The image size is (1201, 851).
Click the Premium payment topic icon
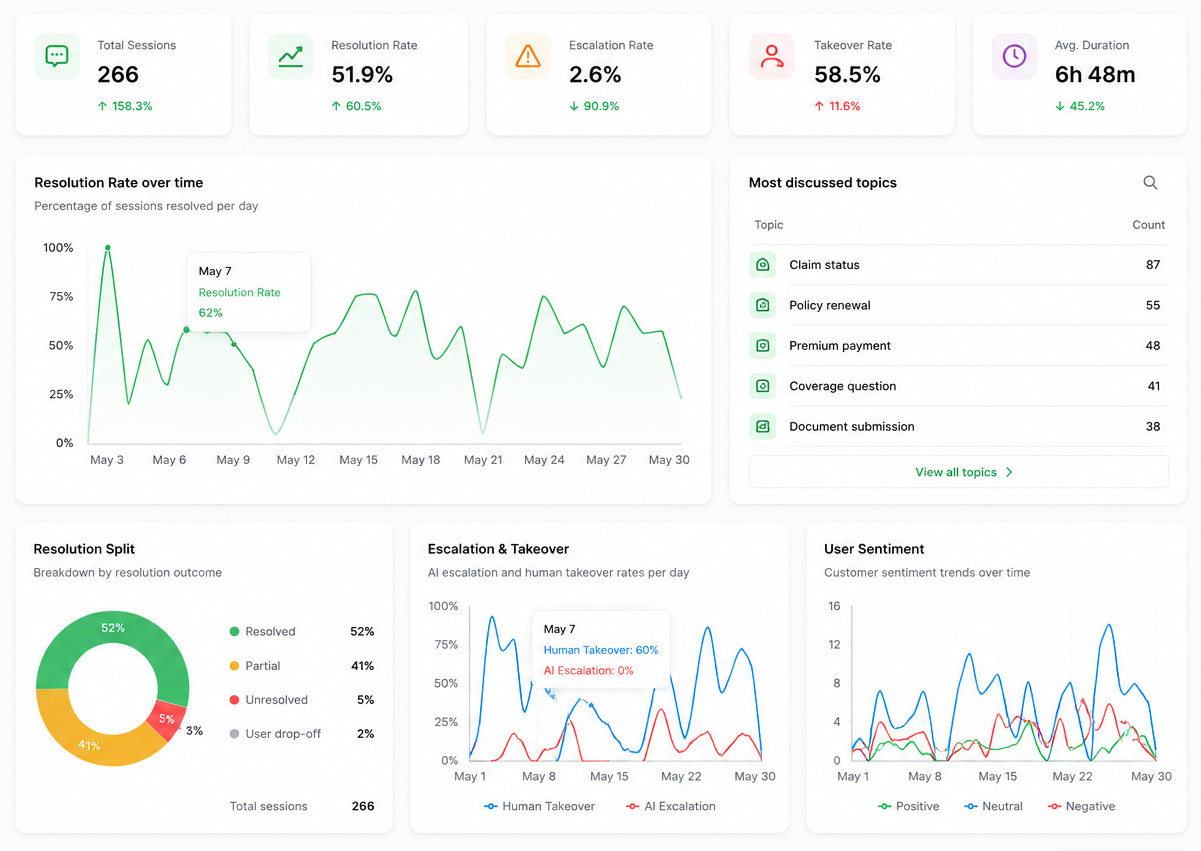point(763,345)
